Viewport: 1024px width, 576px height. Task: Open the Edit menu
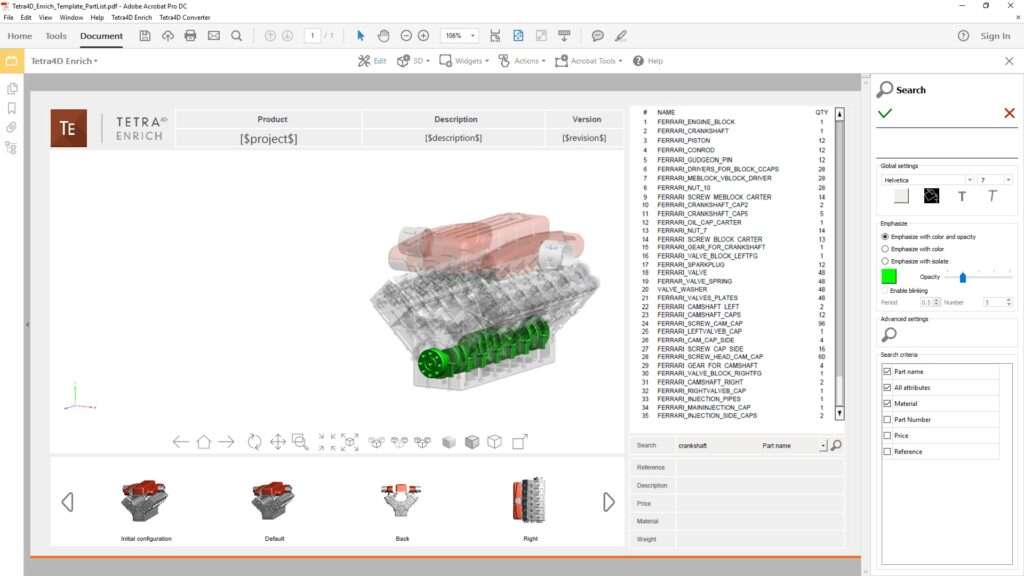(x=25, y=18)
